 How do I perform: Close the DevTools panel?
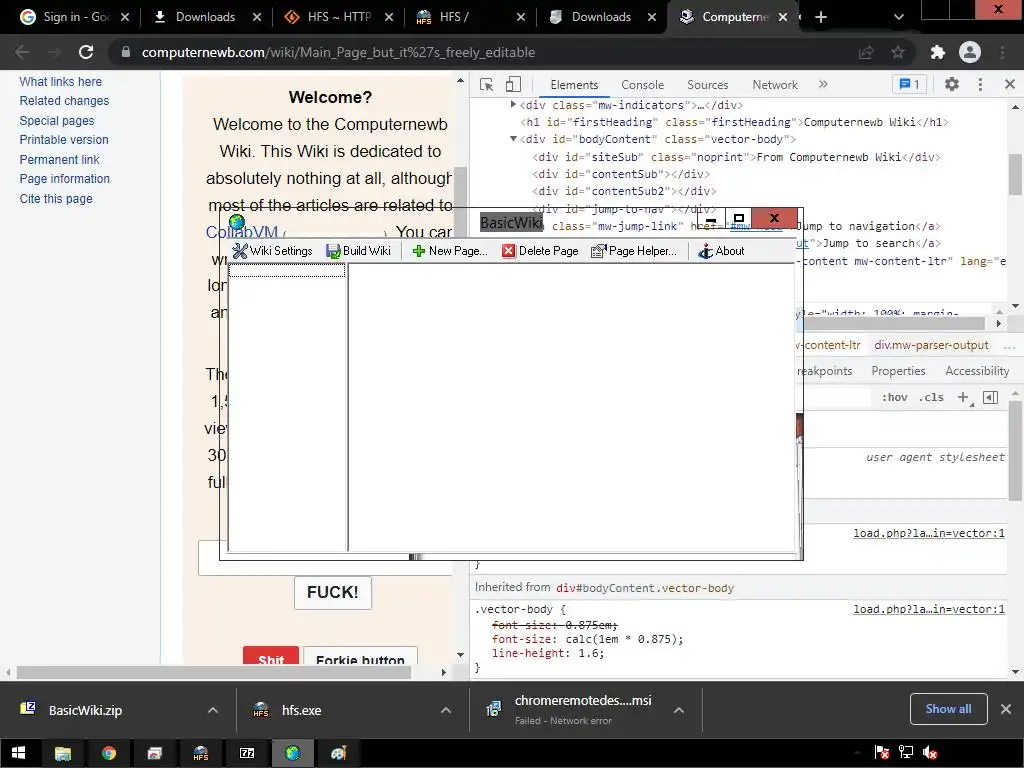(1010, 84)
